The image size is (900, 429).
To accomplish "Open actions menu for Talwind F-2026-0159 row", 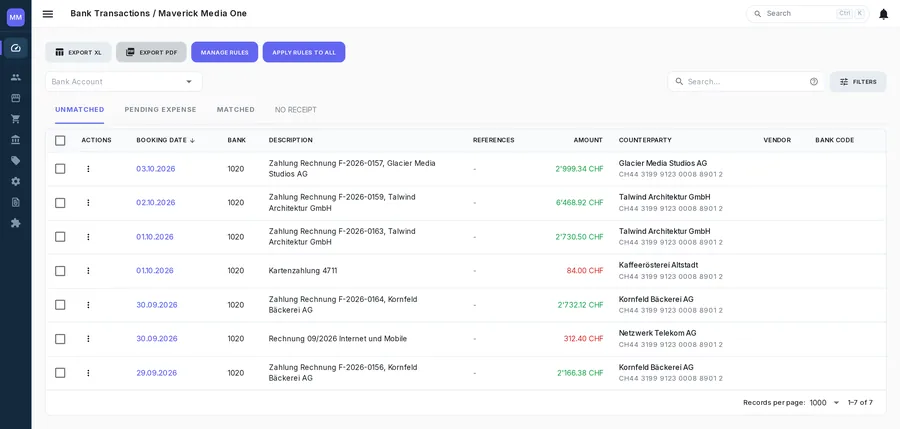I will click(88, 203).
